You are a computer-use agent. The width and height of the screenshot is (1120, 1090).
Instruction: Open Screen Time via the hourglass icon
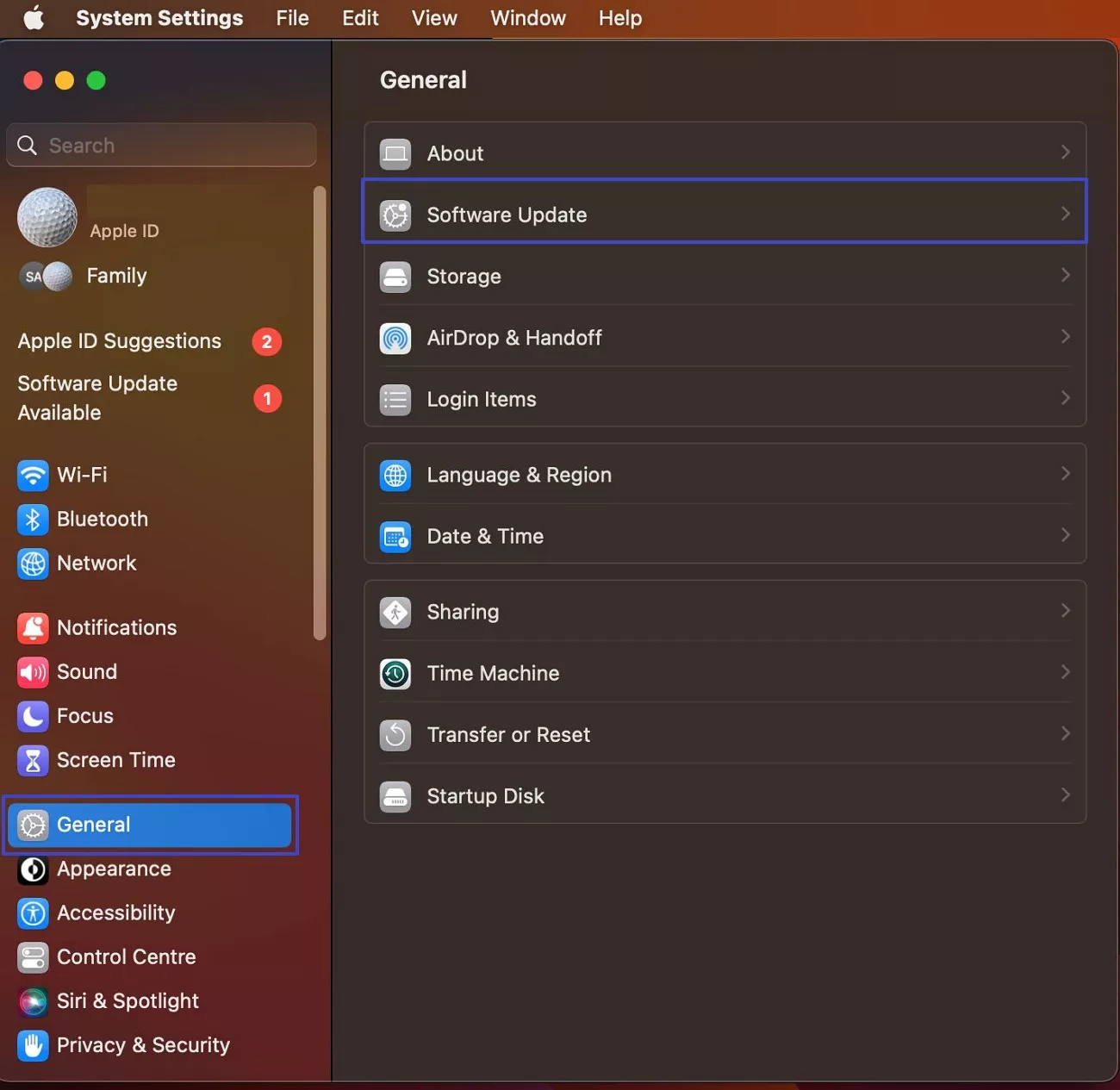click(33, 760)
